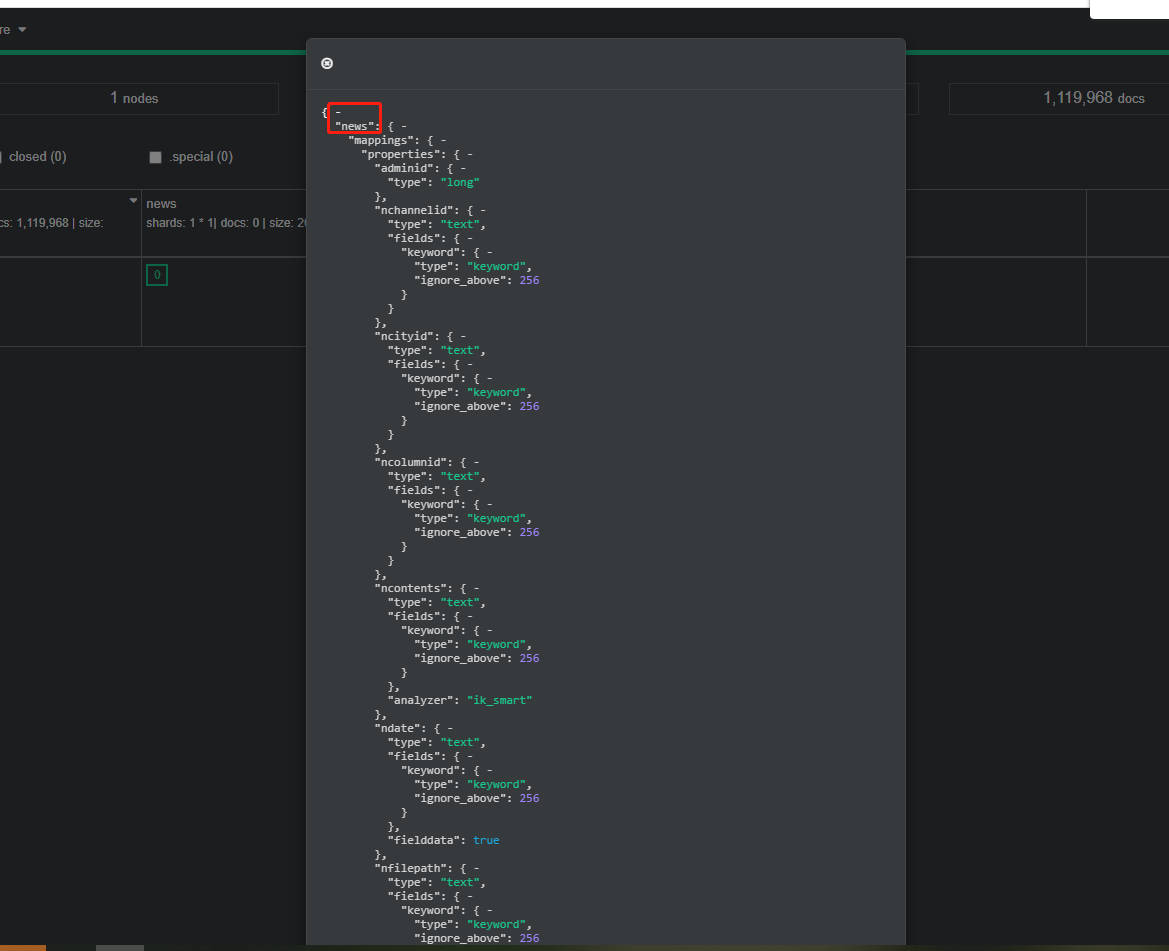1169x951 pixels.
Task: Click the "text" type value of nchannelid
Action: tap(460, 224)
